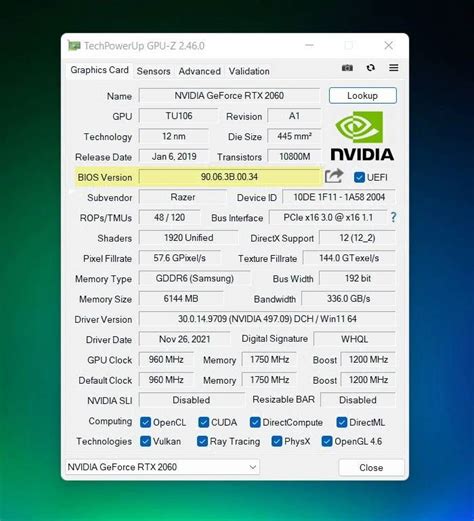
Task: Click the Device ID value 10DE 1F11
Action: click(x=339, y=197)
